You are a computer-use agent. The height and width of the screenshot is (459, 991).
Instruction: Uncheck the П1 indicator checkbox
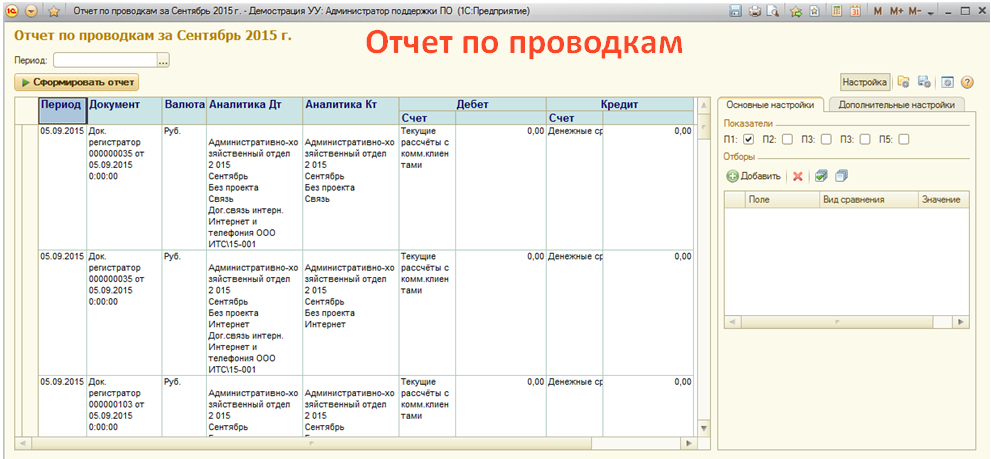748,139
